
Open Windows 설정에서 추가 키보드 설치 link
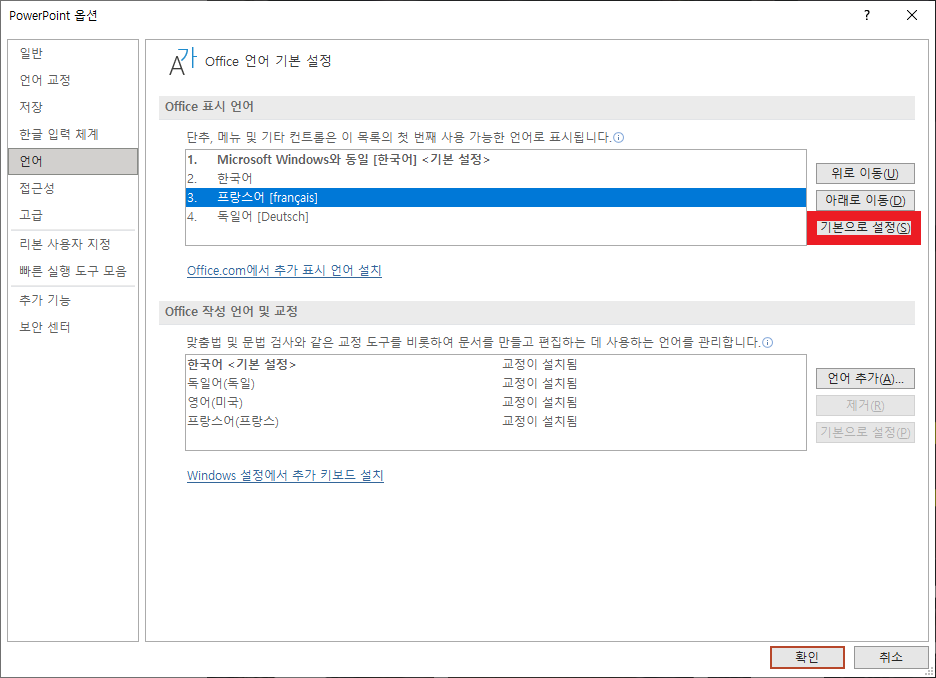coord(285,476)
